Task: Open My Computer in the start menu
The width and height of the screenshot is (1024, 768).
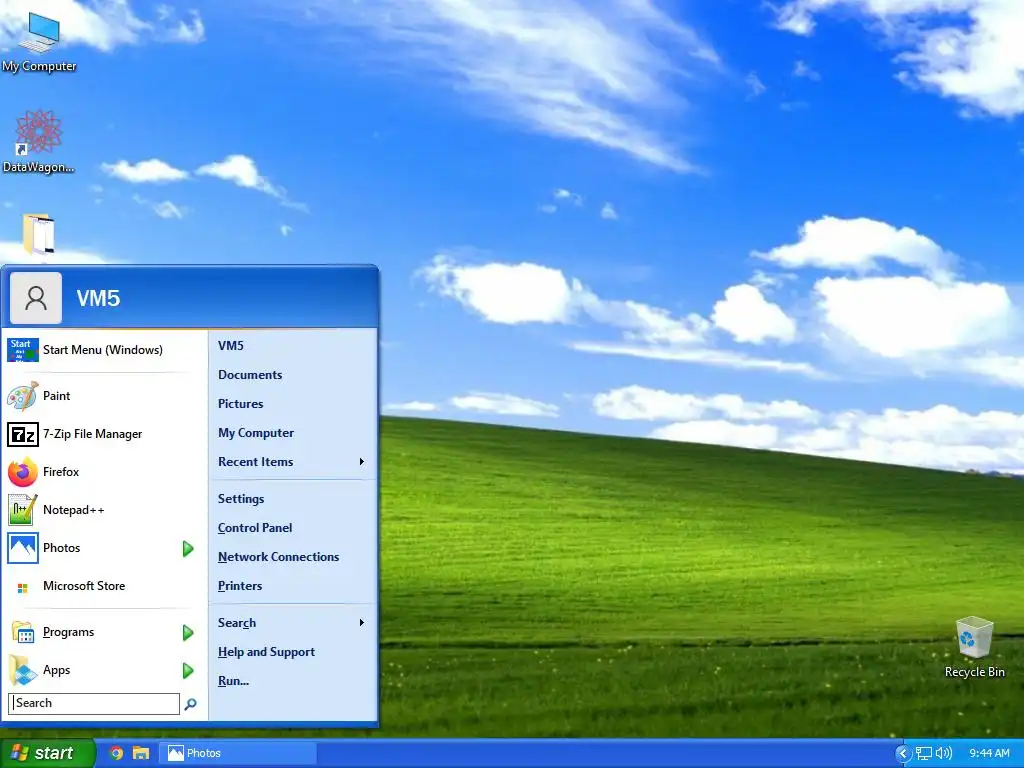Action: (x=256, y=433)
